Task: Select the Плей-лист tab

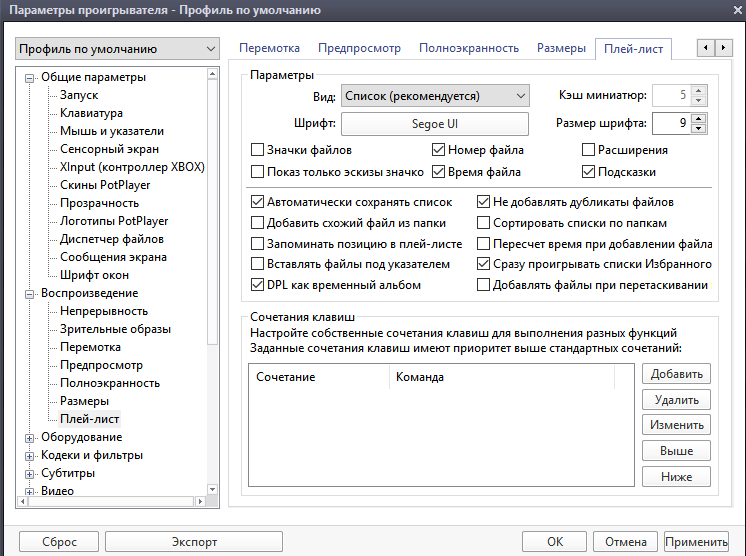Action: [x=633, y=49]
